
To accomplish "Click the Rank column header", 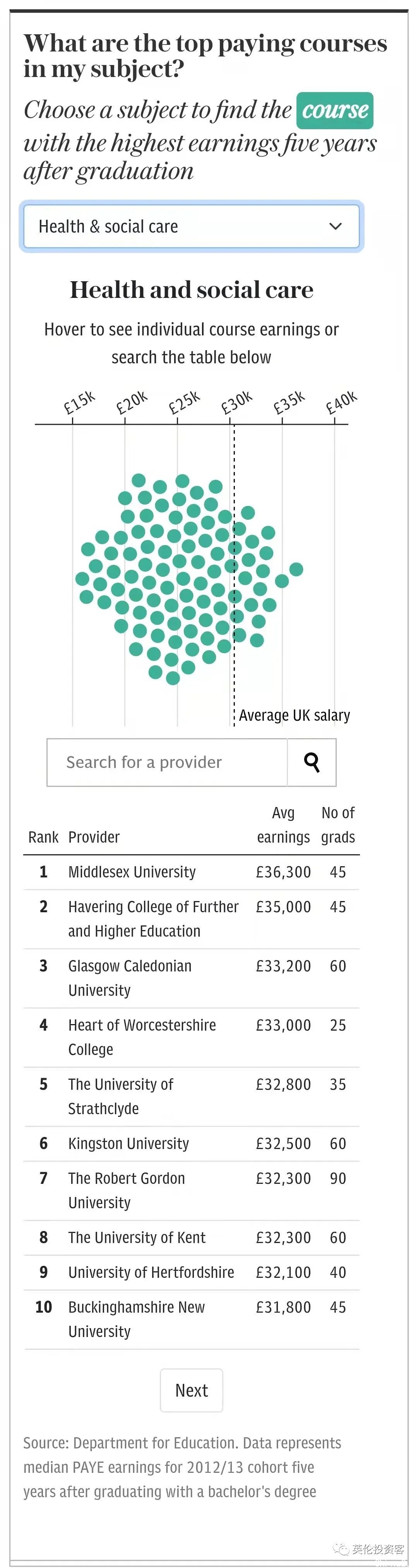I will (43, 837).
